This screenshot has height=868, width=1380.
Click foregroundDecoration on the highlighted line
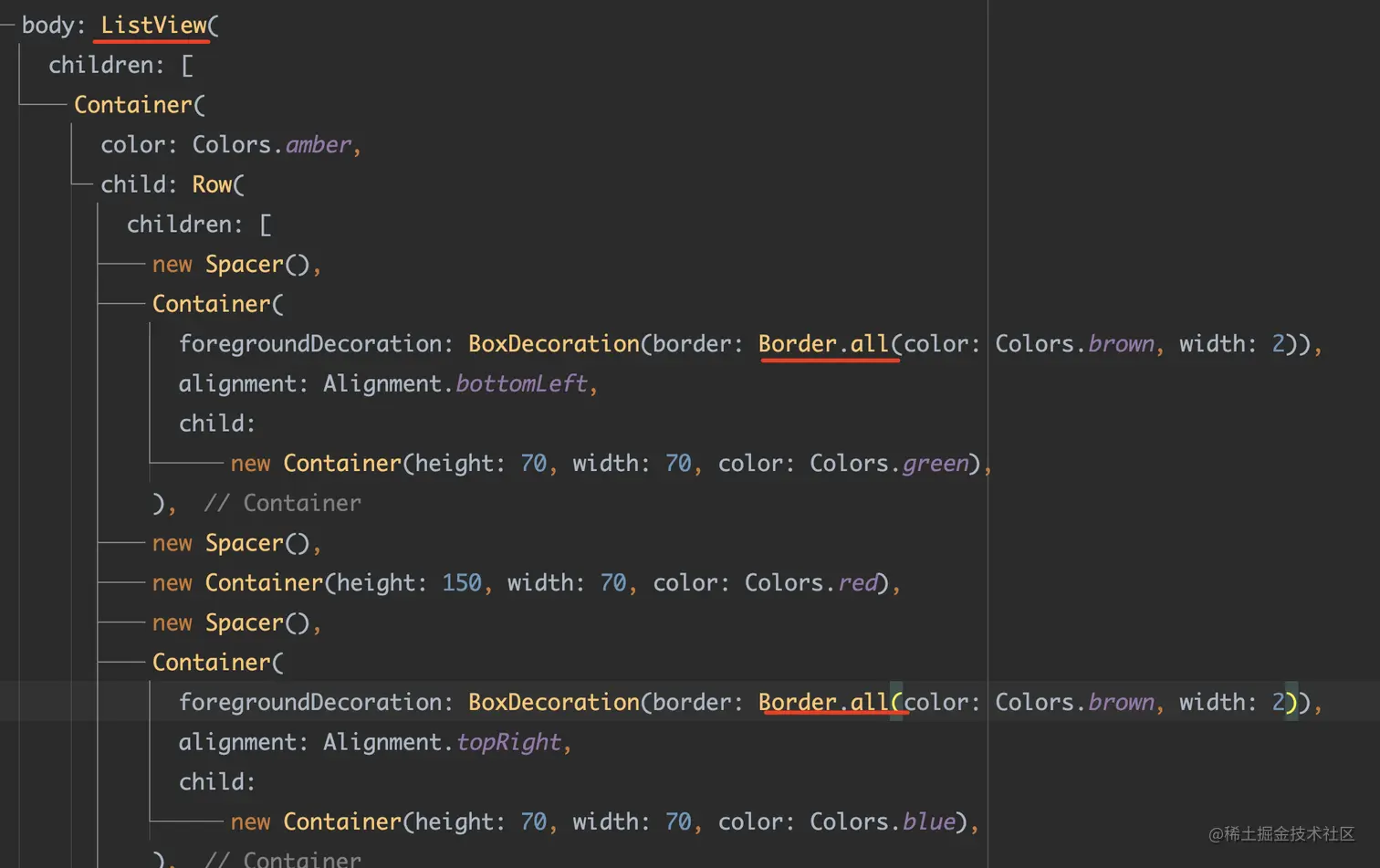(x=310, y=702)
